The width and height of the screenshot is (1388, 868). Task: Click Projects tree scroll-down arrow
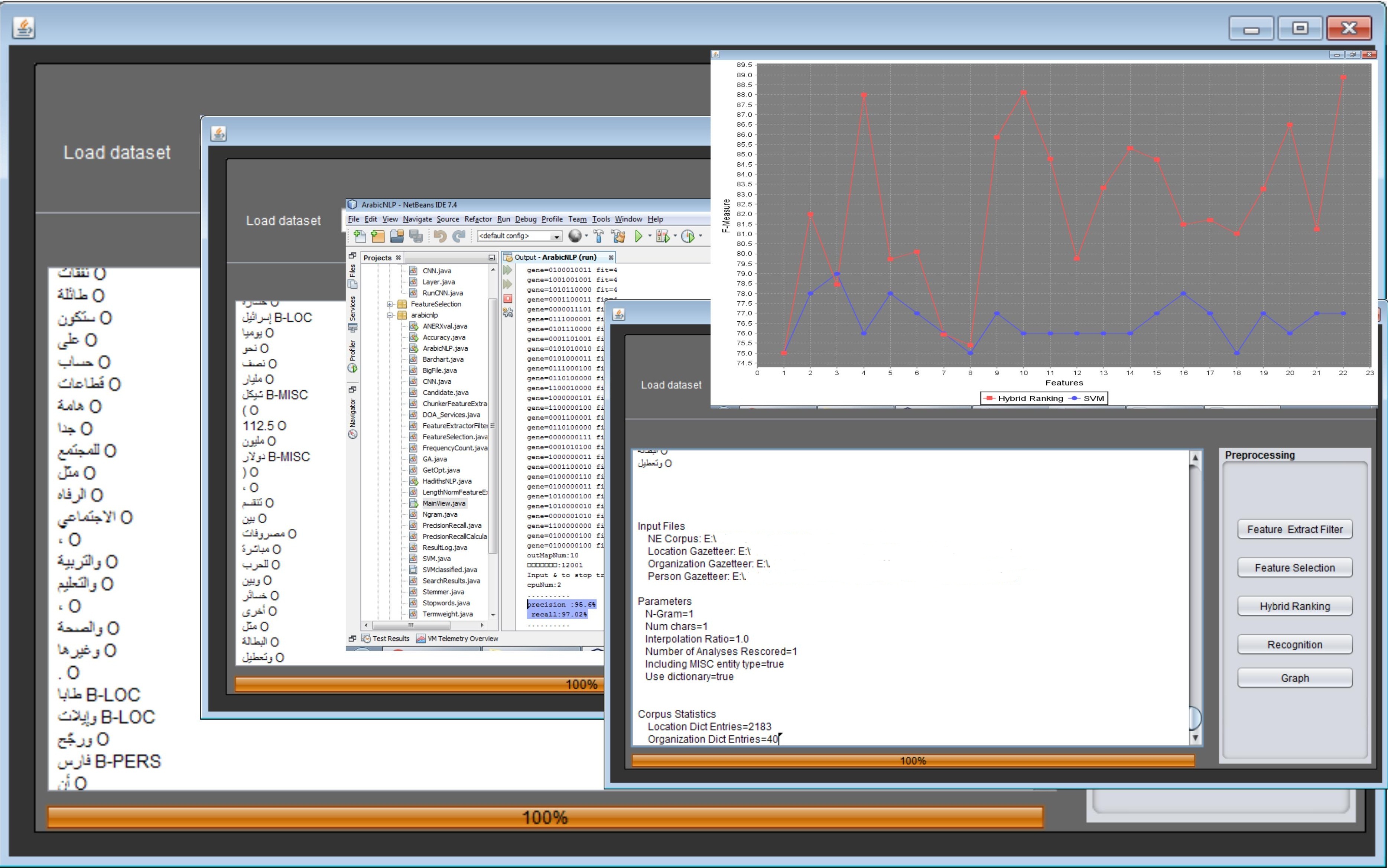[493, 614]
